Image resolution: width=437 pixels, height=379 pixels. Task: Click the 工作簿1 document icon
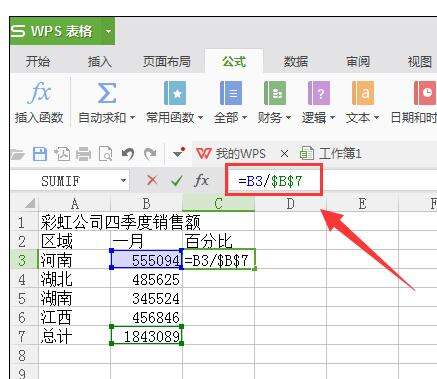click(x=307, y=153)
